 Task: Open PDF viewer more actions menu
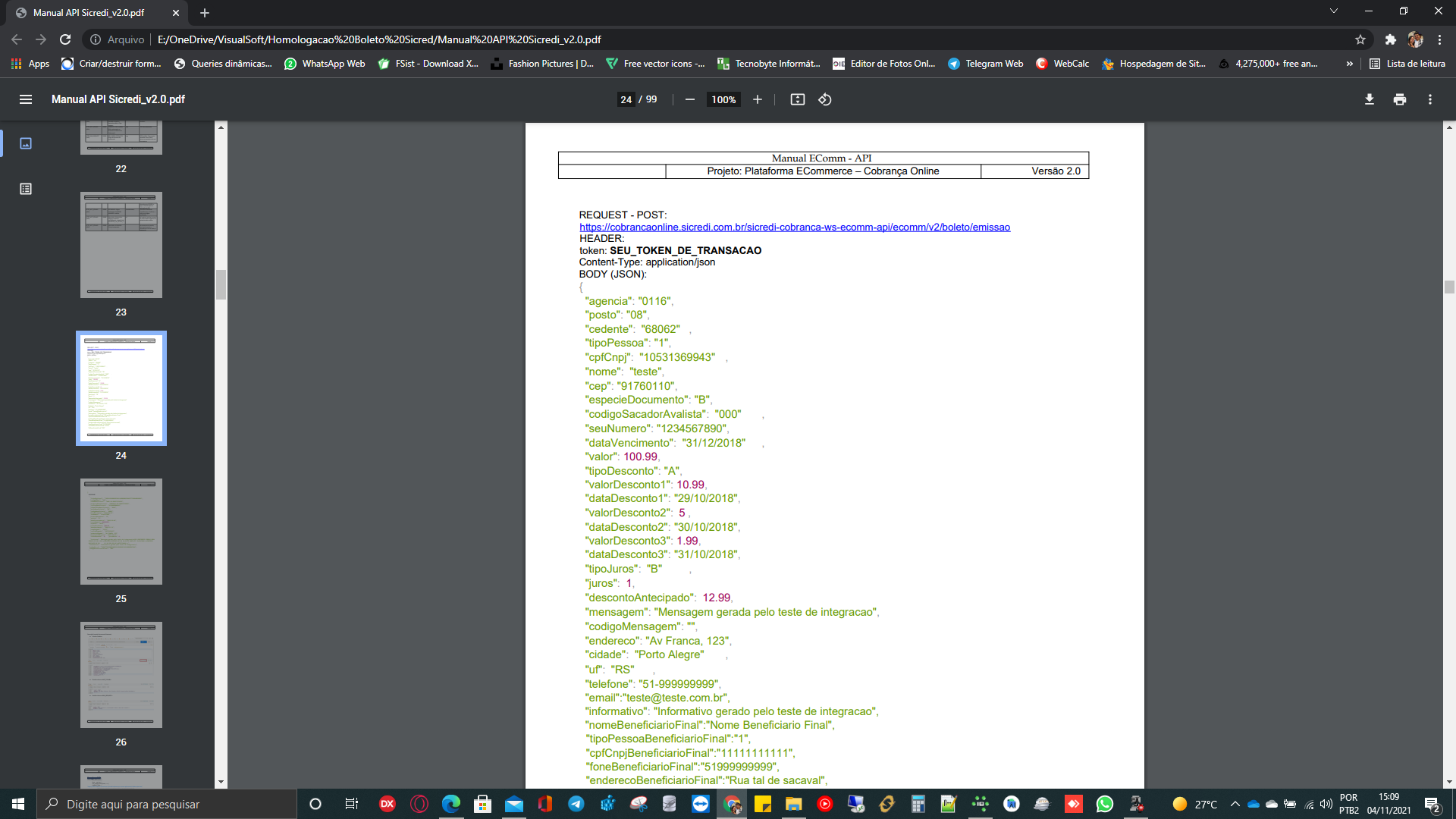pyautogui.click(x=1430, y=99)
